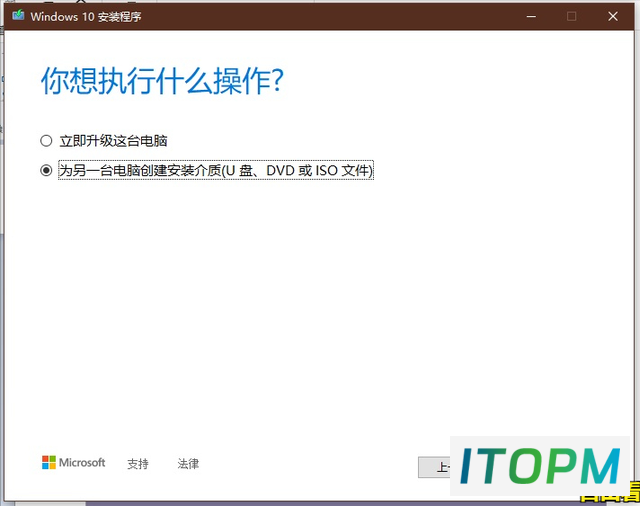Minimize the Windows 10 安装程序 window
640x506 pixels.
531,16
